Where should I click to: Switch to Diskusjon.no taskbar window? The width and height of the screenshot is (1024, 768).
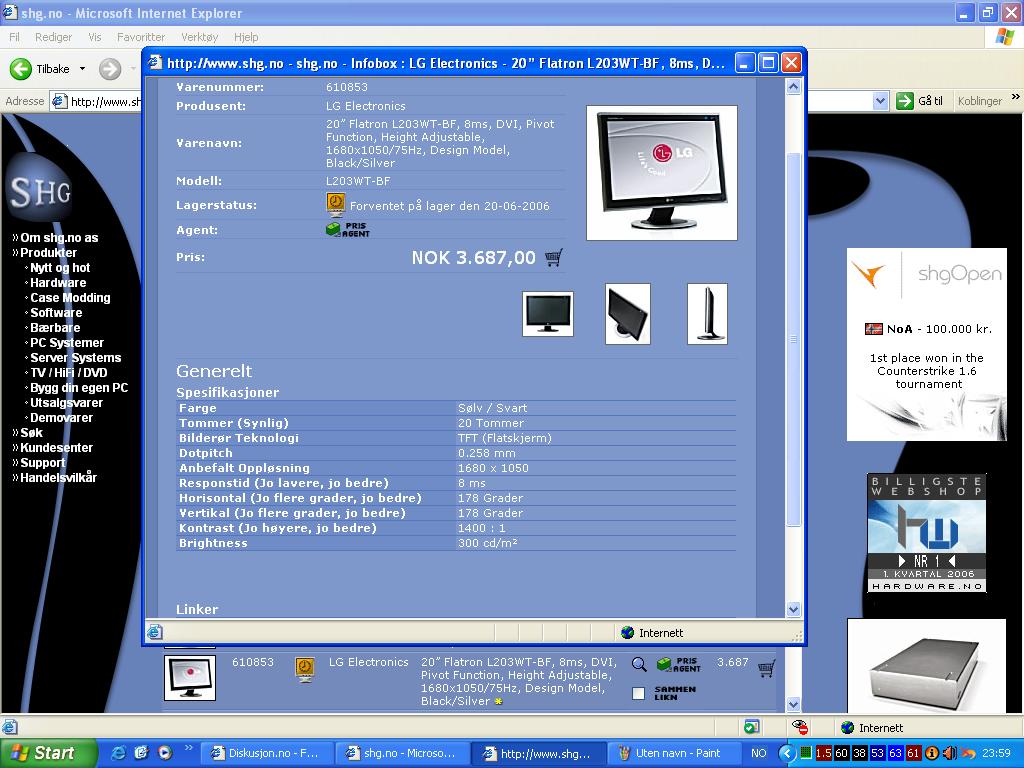click(266, 753)
